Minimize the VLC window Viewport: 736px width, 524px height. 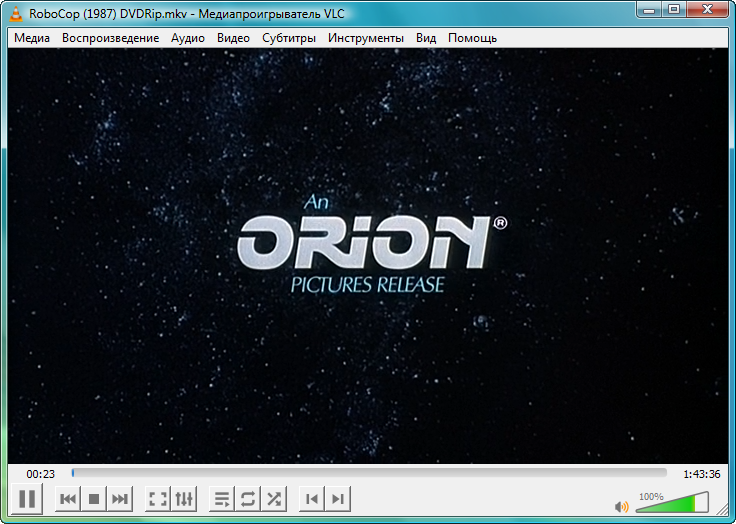[650, 9]
